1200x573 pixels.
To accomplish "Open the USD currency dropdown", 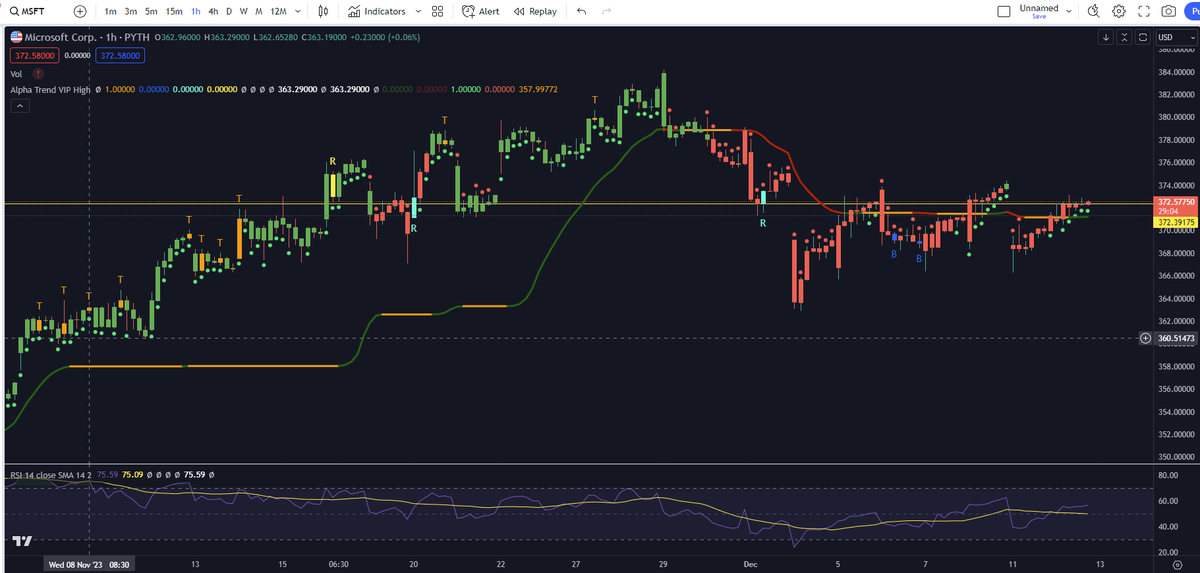I will point(1176,37).
